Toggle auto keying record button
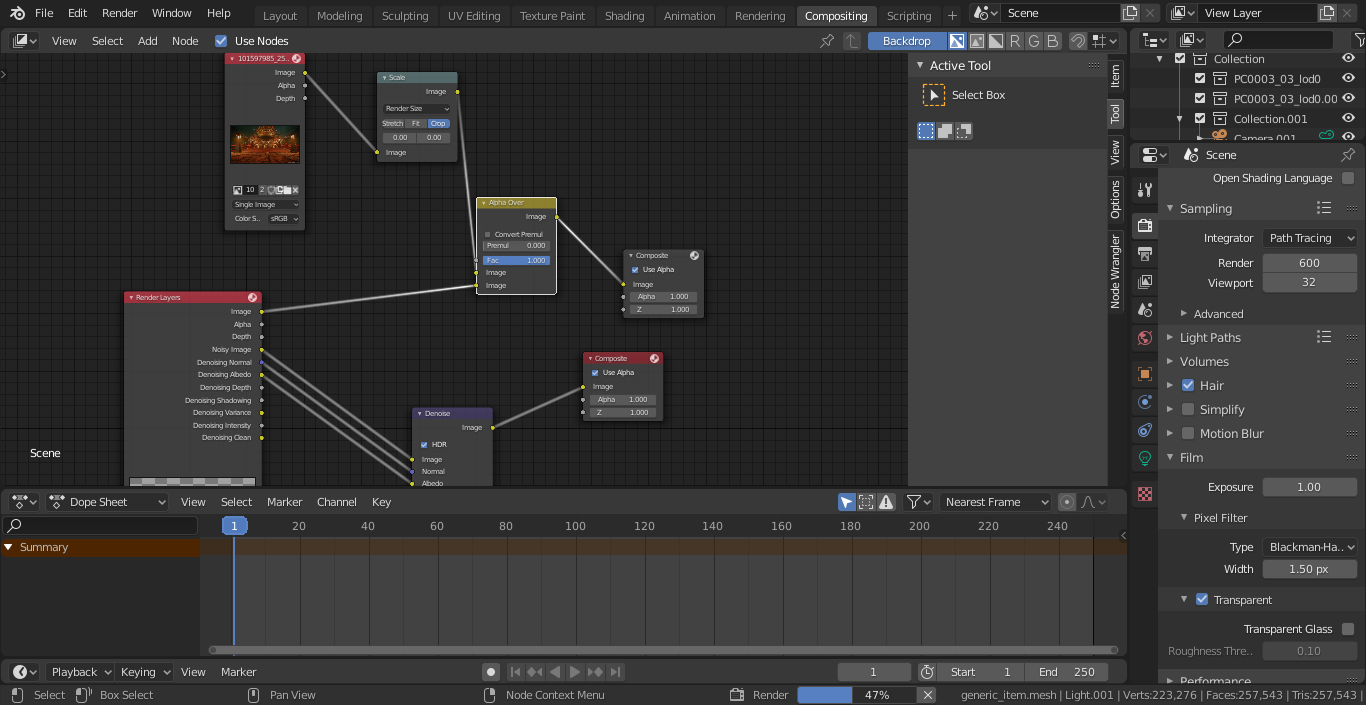Viewport: 1366px width, 705px height. [x=490, y=672]
